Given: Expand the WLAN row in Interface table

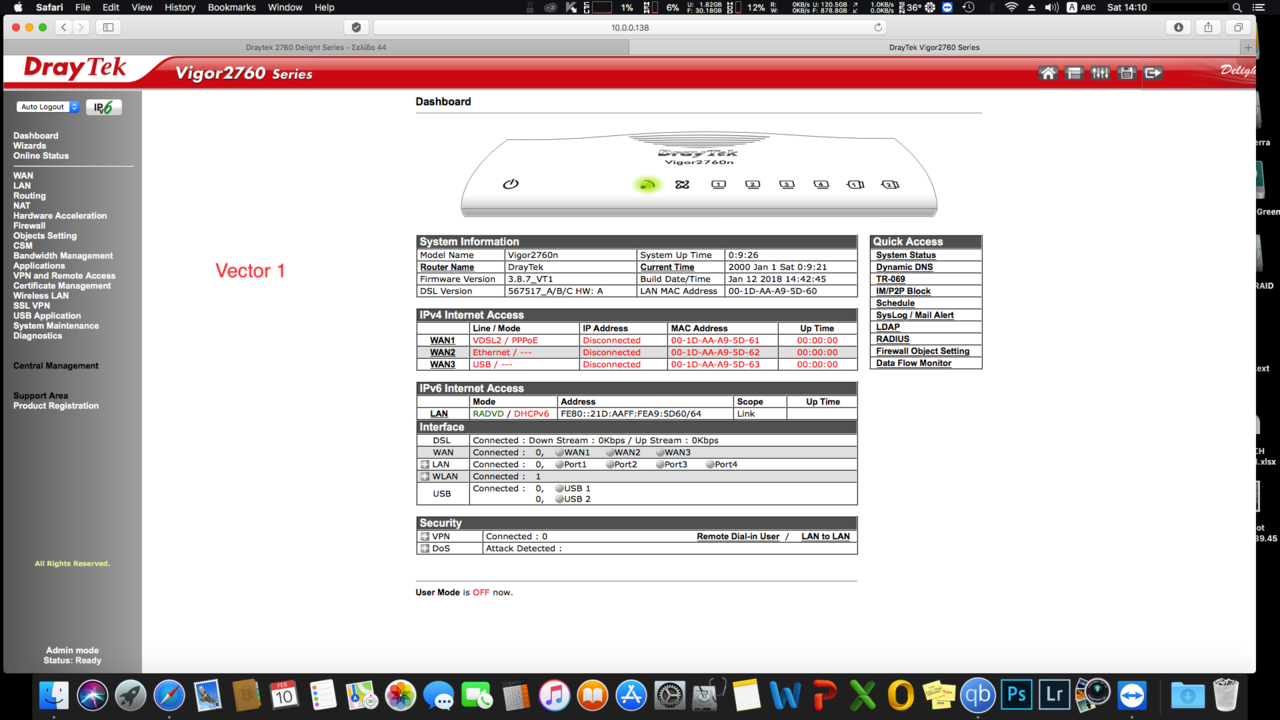Looking at the screenshot, I should (425, 476).
